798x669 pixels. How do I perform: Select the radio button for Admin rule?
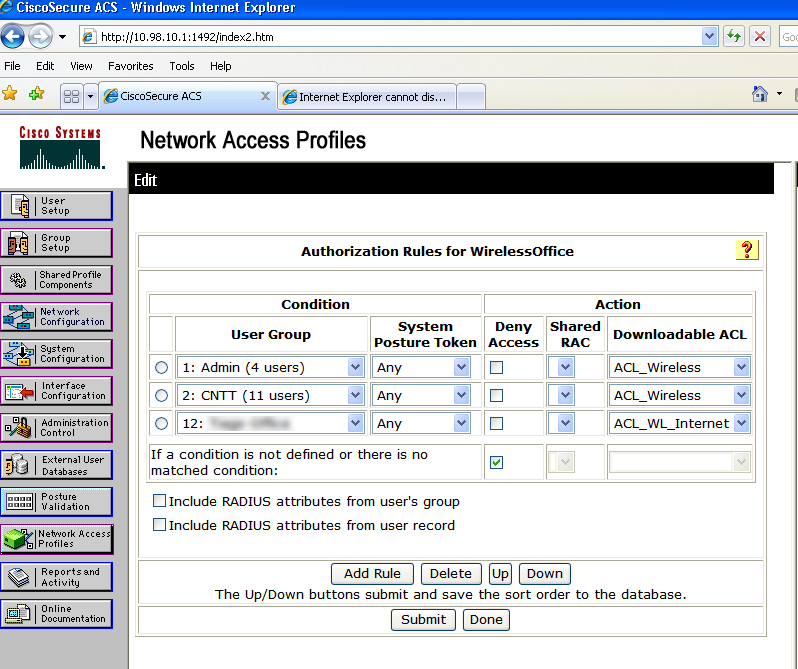[x=162, y=368]
